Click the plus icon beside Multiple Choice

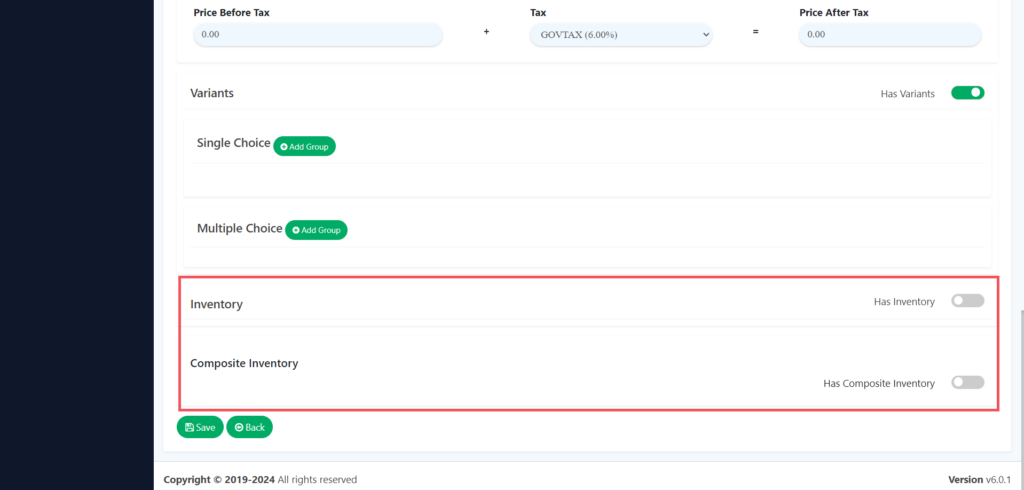coord(296,231)
